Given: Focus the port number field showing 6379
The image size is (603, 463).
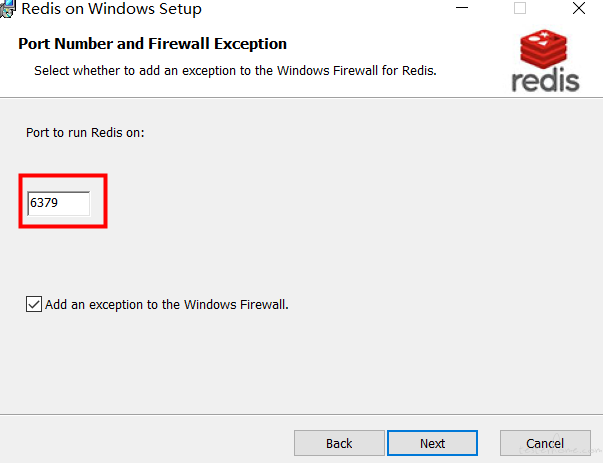Looking at the screenshot, I should click(x=59, y=203).
